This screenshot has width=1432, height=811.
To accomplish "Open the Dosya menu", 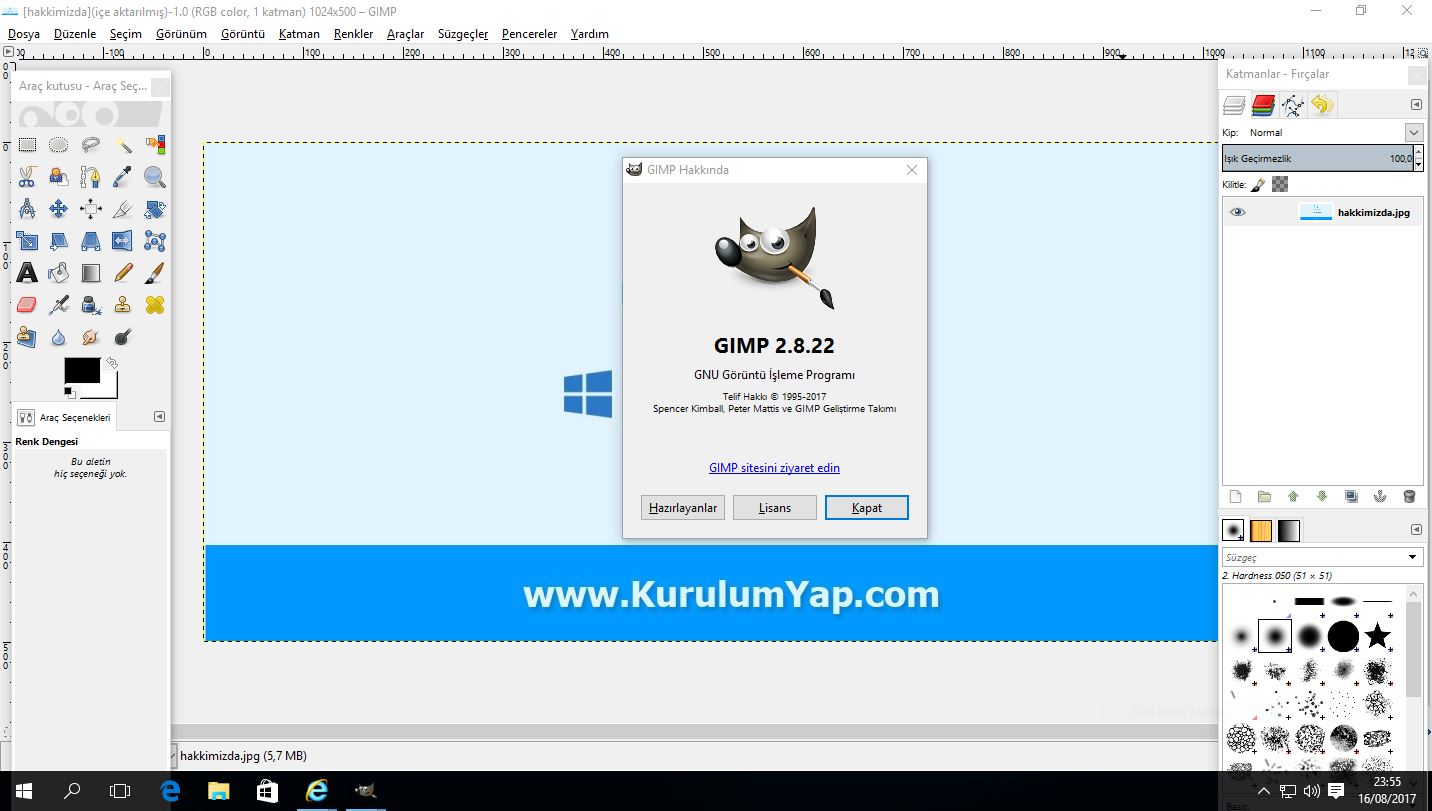I will (24, 34).
